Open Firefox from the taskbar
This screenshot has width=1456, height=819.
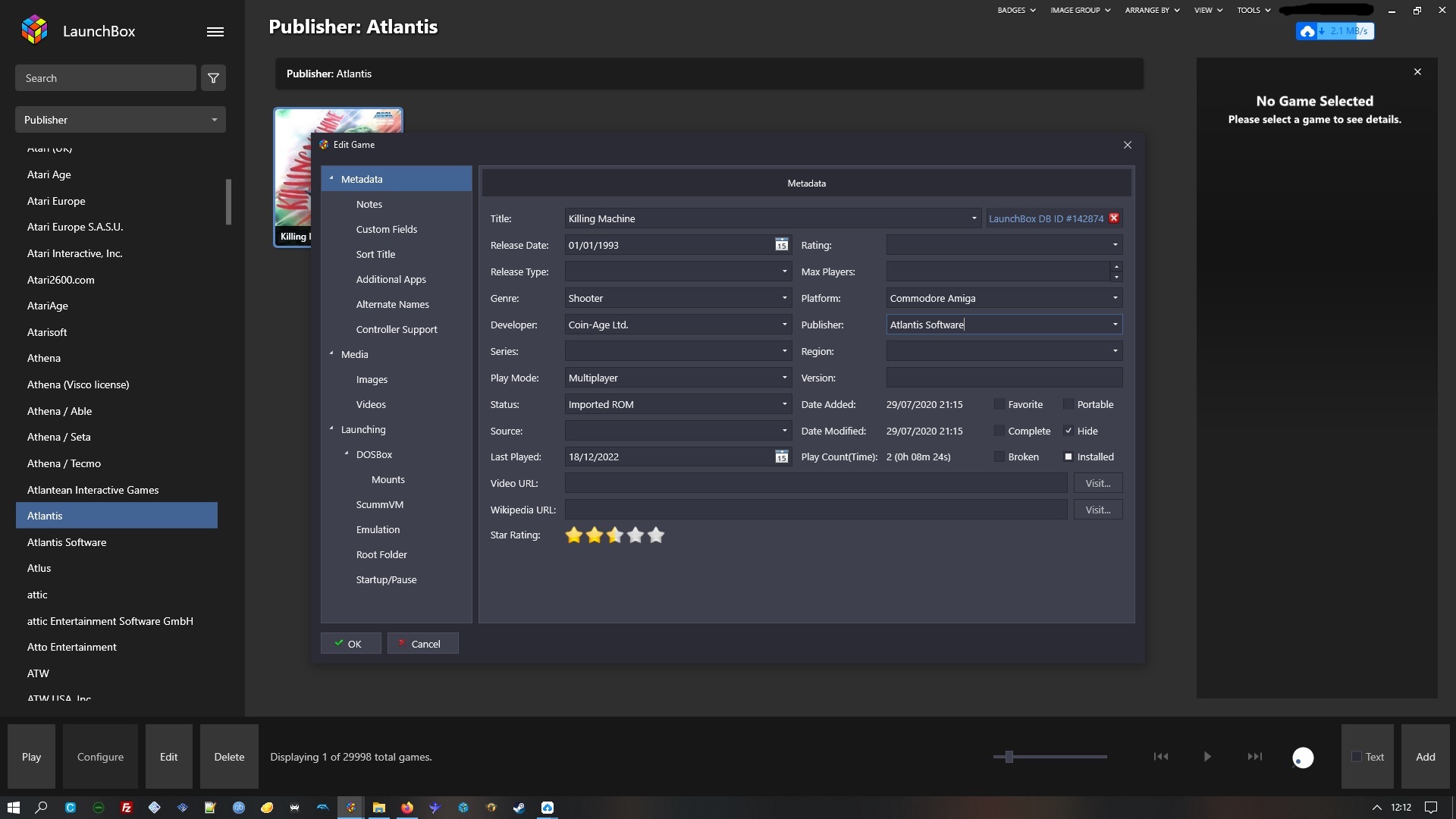pos(407,808)
